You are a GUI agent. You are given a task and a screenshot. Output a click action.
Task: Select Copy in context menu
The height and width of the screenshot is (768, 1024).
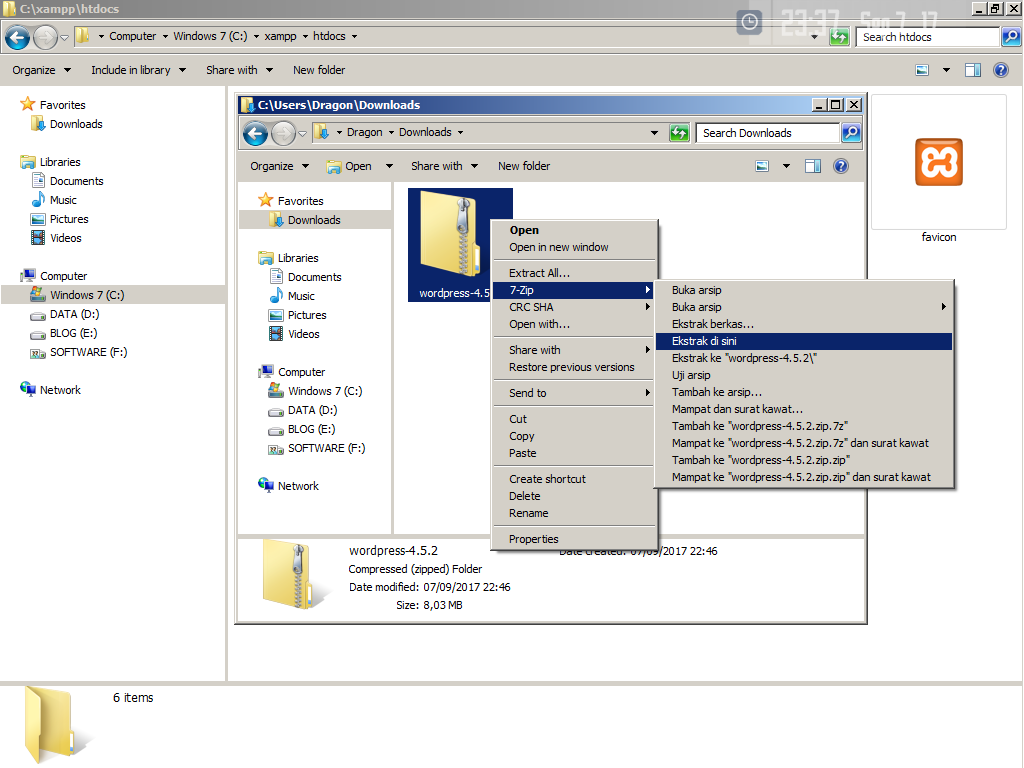click(x=574, y=436)
